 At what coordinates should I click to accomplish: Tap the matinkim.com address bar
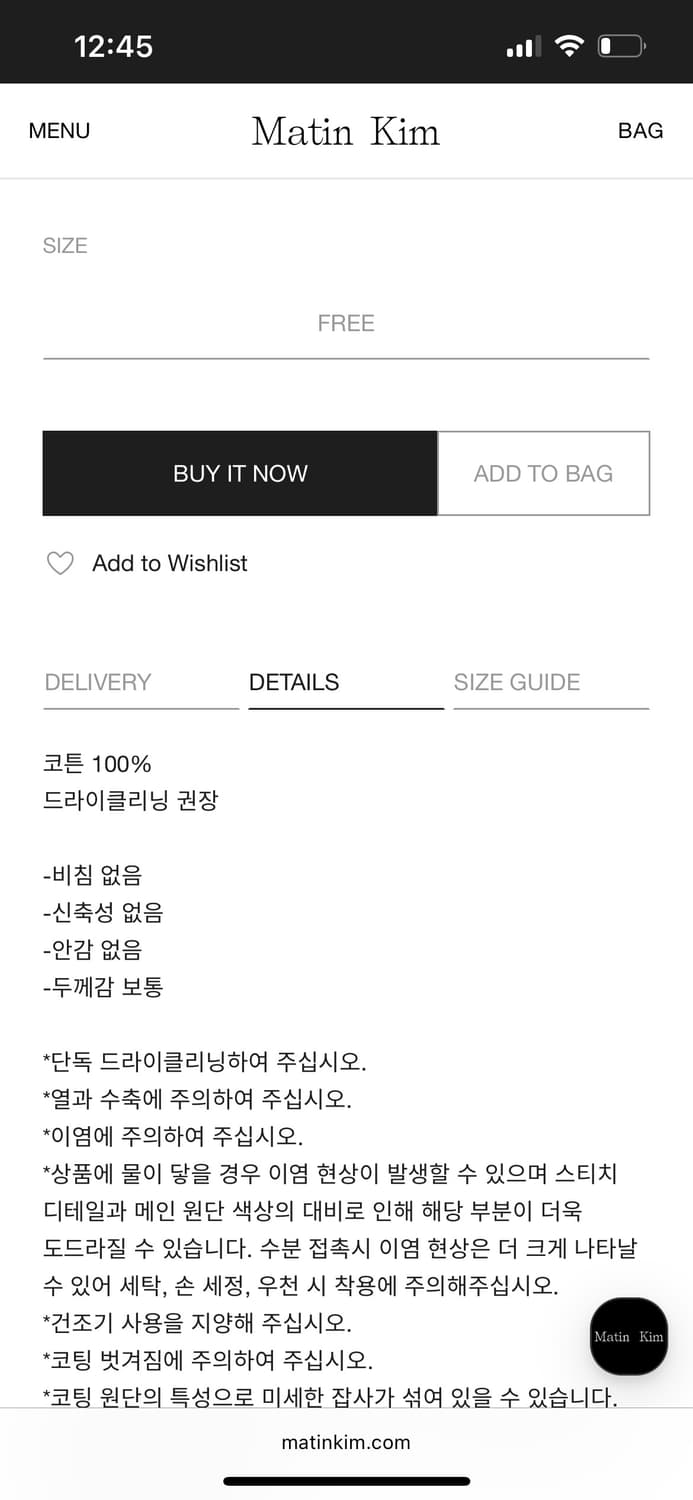pyautogui.click(x=346, y=1442)
